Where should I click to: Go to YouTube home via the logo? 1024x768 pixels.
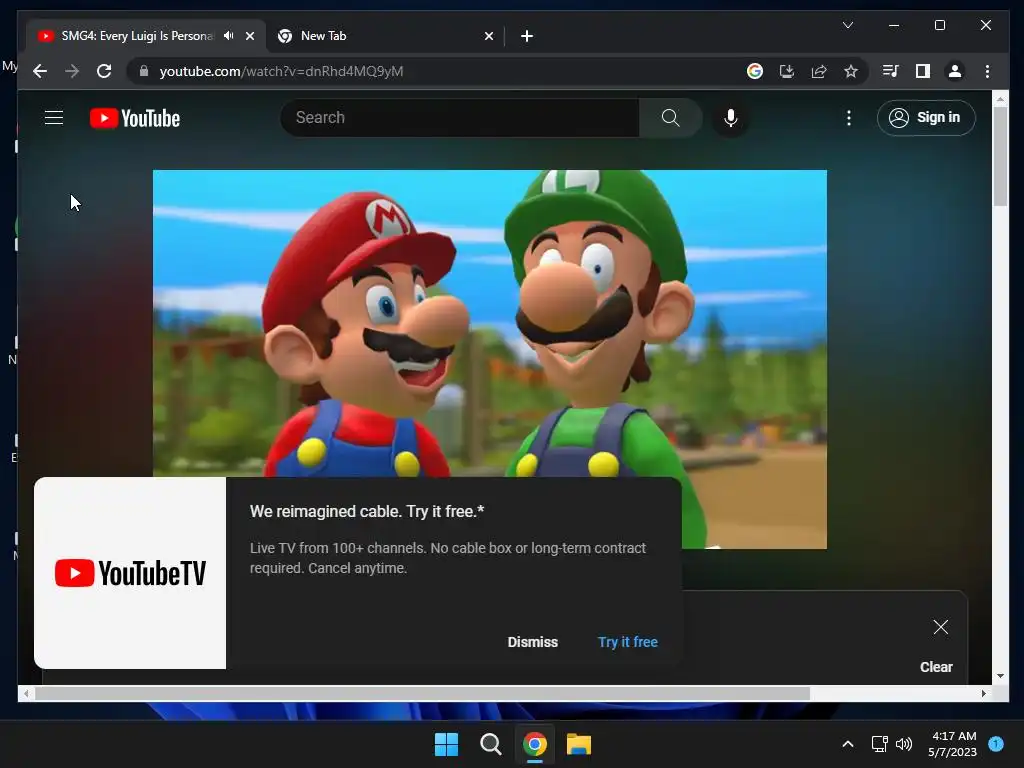[135, 118]
